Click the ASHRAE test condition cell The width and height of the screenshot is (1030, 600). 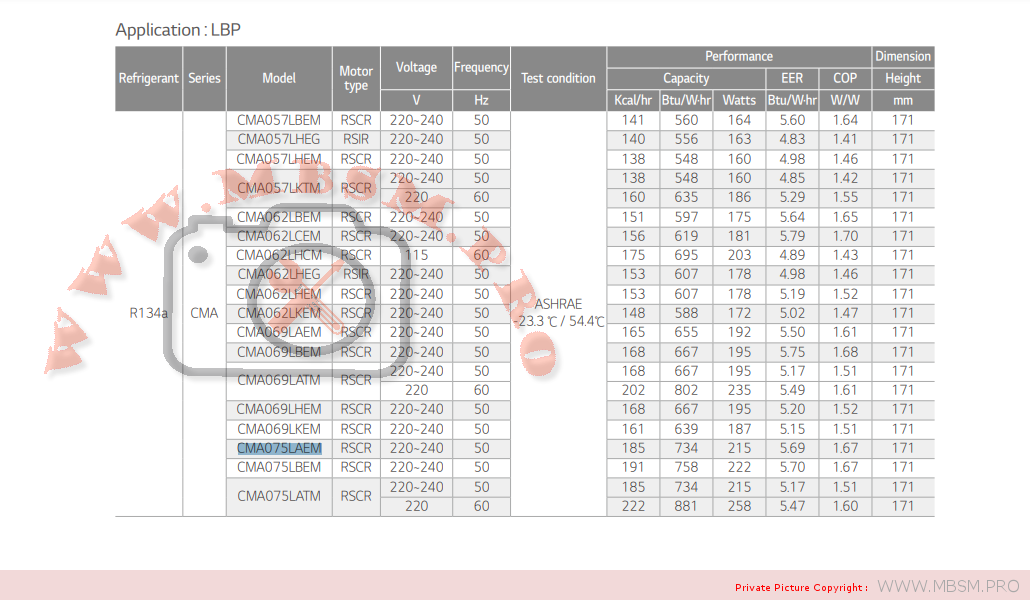point(558,312)
